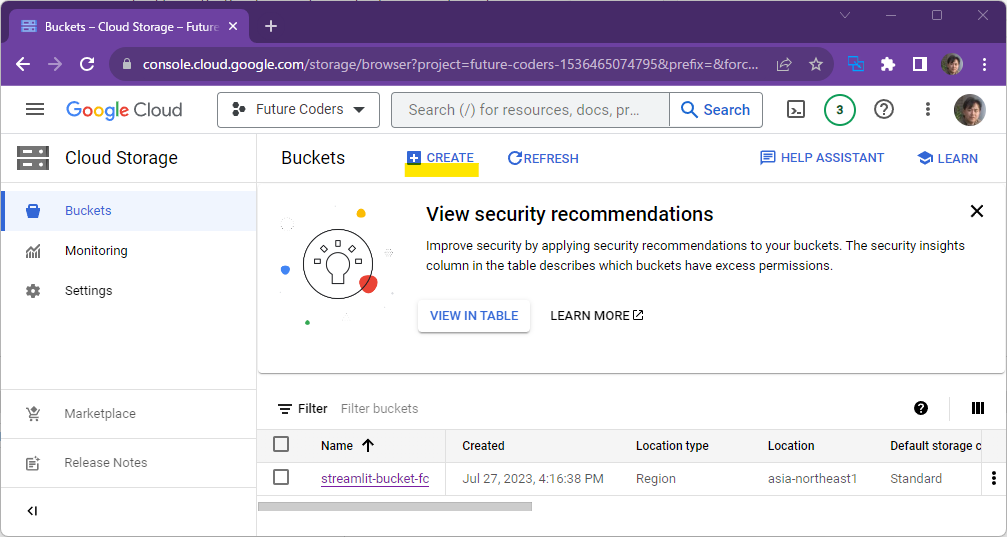Click the blue Search button
Viewport: 1007px width, 537px height.
click(x=716, y=110)
